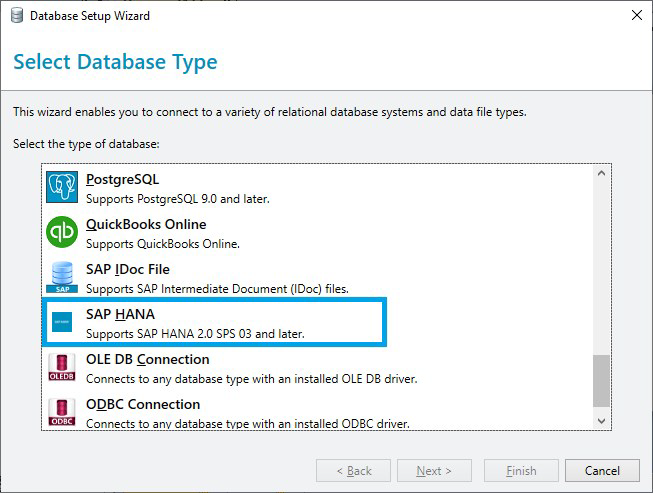Select the QuickBooks Online entry title
This screenshot has width=653, height=493.
click(x=146, y=224)
